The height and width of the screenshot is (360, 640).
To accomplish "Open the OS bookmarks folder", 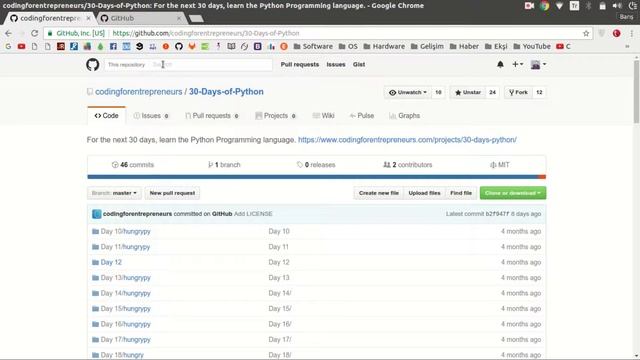I will coord(348,47).
